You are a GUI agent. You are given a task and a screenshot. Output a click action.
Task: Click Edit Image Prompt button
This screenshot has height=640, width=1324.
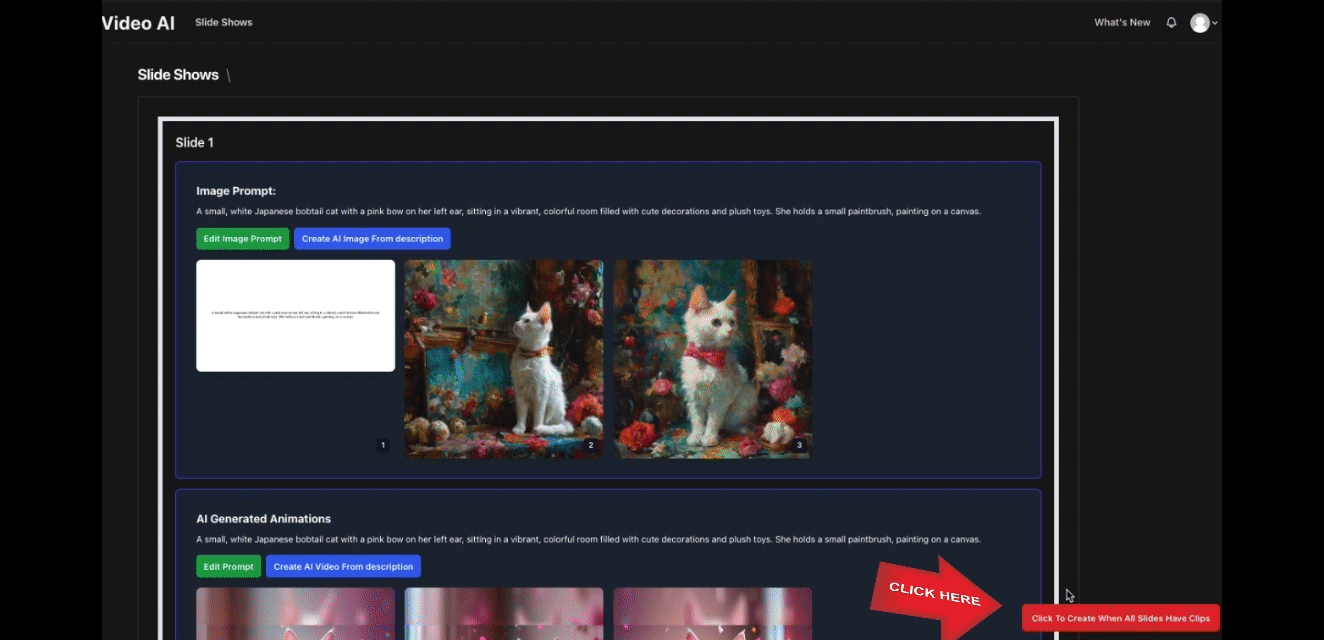point(243,239)
